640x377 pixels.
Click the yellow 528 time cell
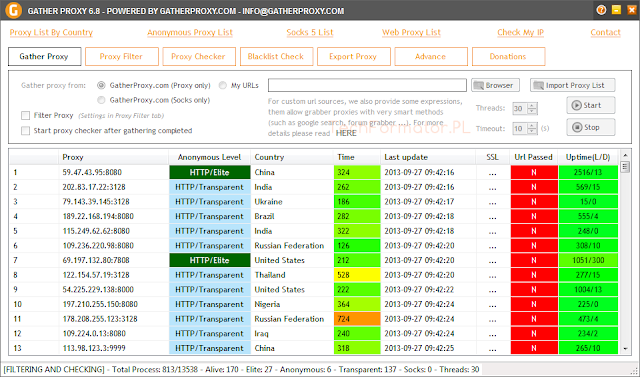click(x=357, y=275)
